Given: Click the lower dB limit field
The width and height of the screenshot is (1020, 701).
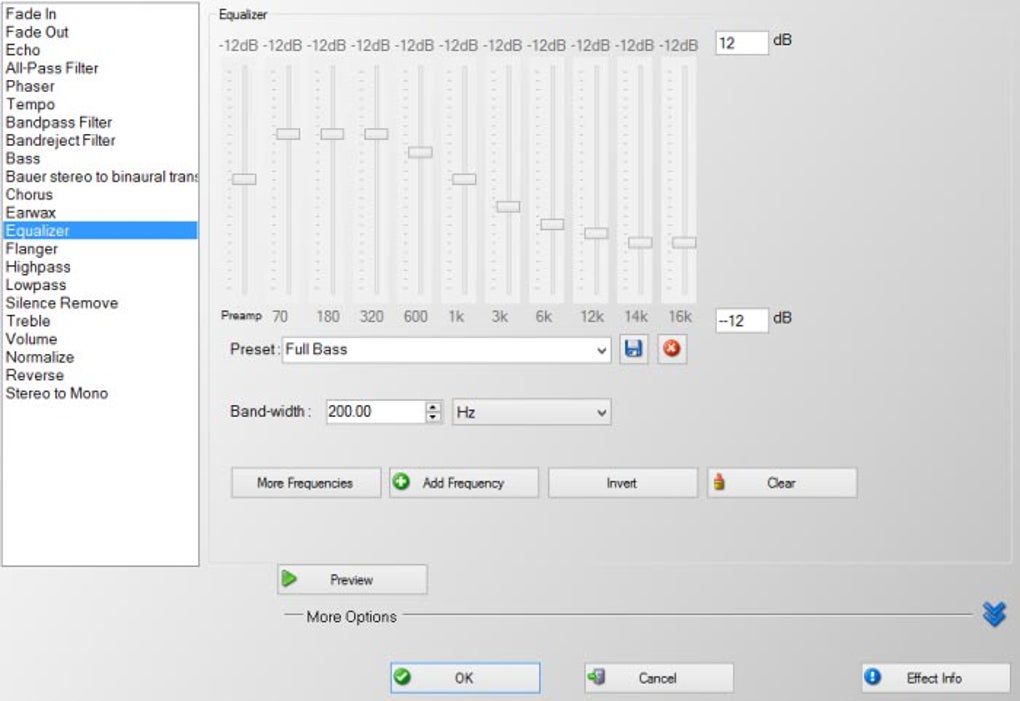Looking at the screenshot, I should tap(742, 321).
